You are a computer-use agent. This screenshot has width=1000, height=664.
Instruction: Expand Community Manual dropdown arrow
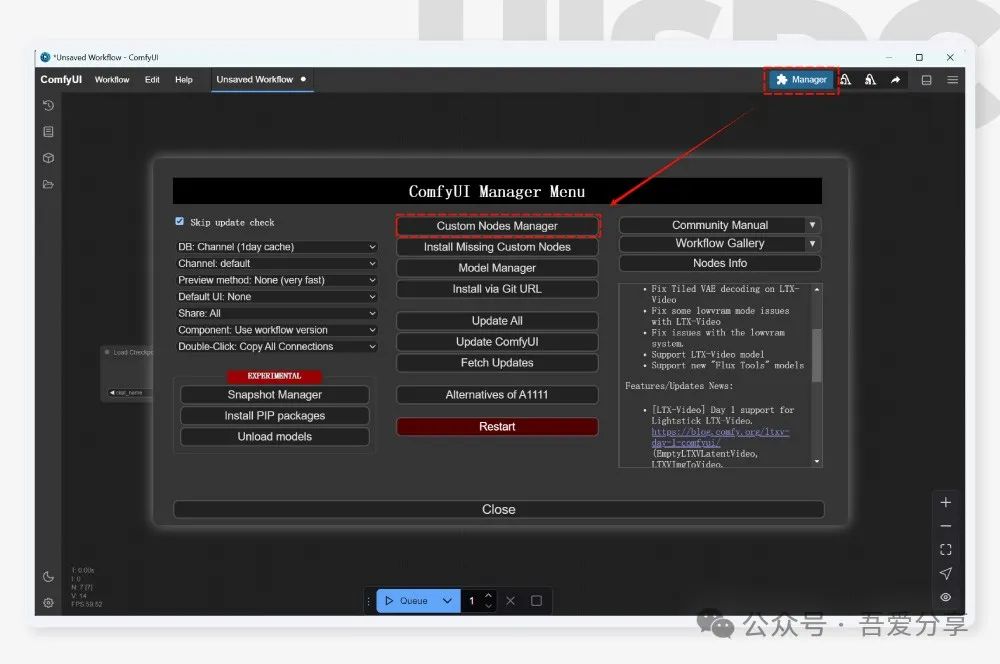(812, 225)
